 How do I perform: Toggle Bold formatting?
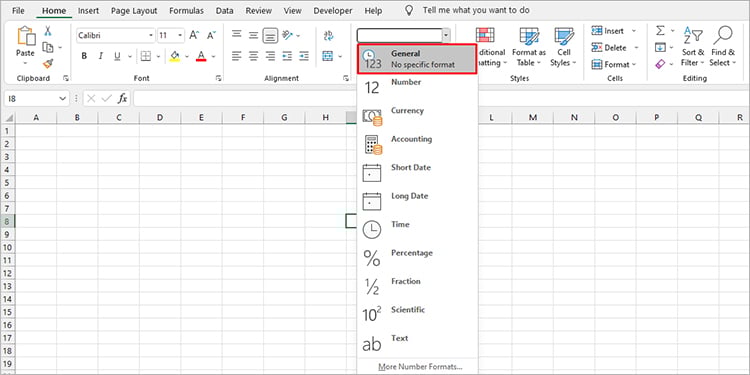[84, 56]
